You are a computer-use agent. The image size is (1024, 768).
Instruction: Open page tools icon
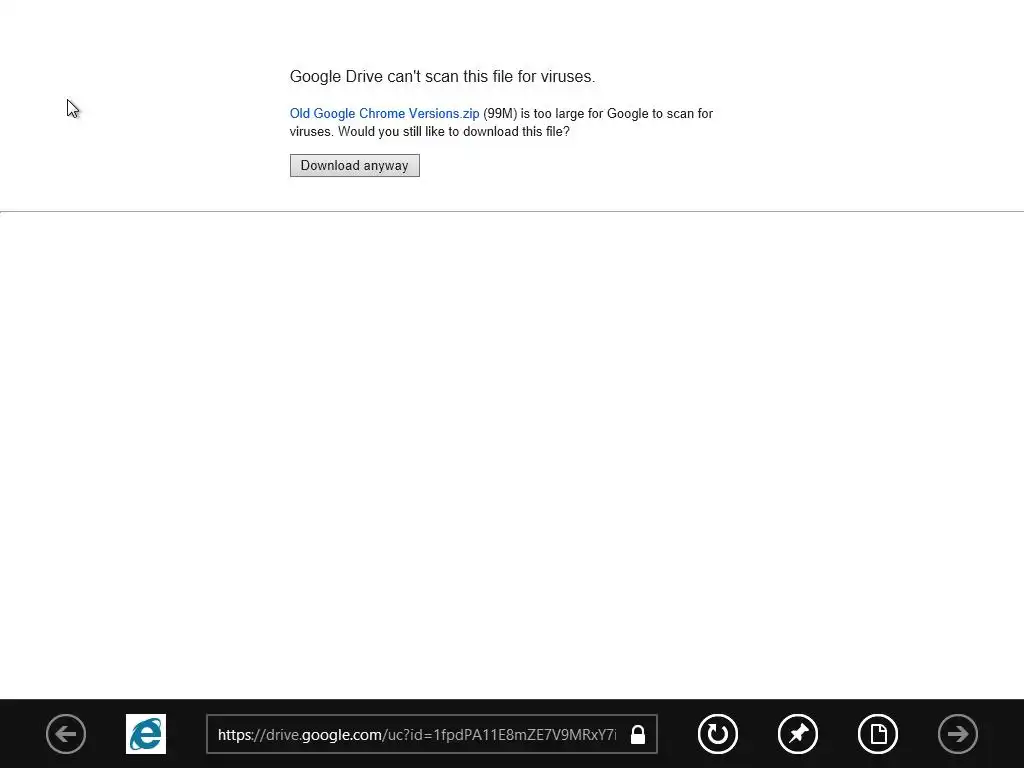tap(878, 734)
